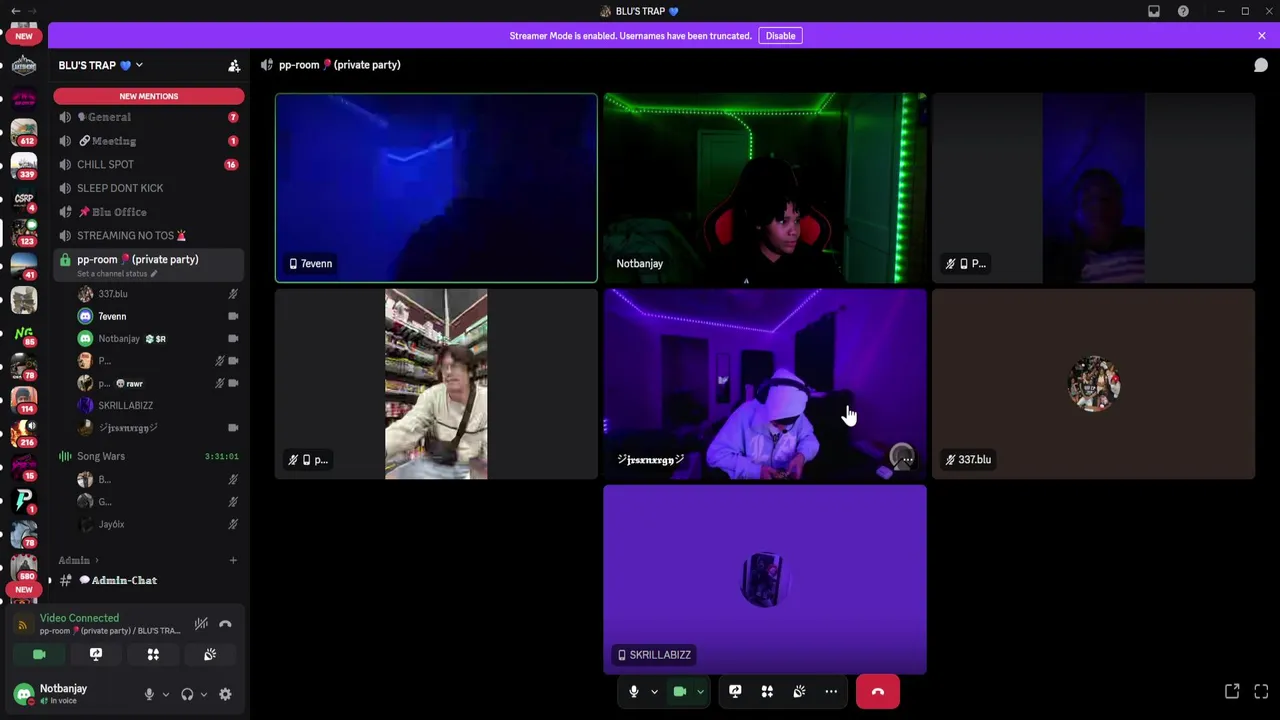
Task: Pop out the call with the bottom-right icon
Action: (1232, 691)
